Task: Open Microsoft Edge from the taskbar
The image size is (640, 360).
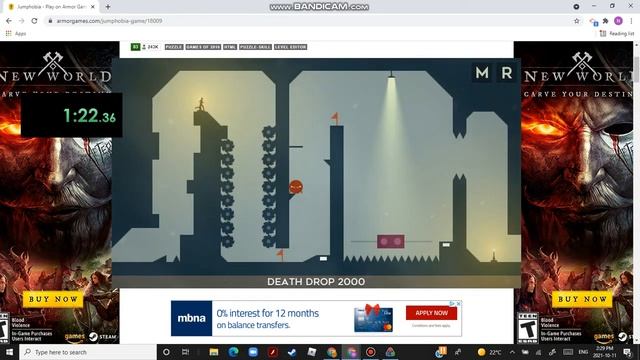Action: [x=233, y=352]
